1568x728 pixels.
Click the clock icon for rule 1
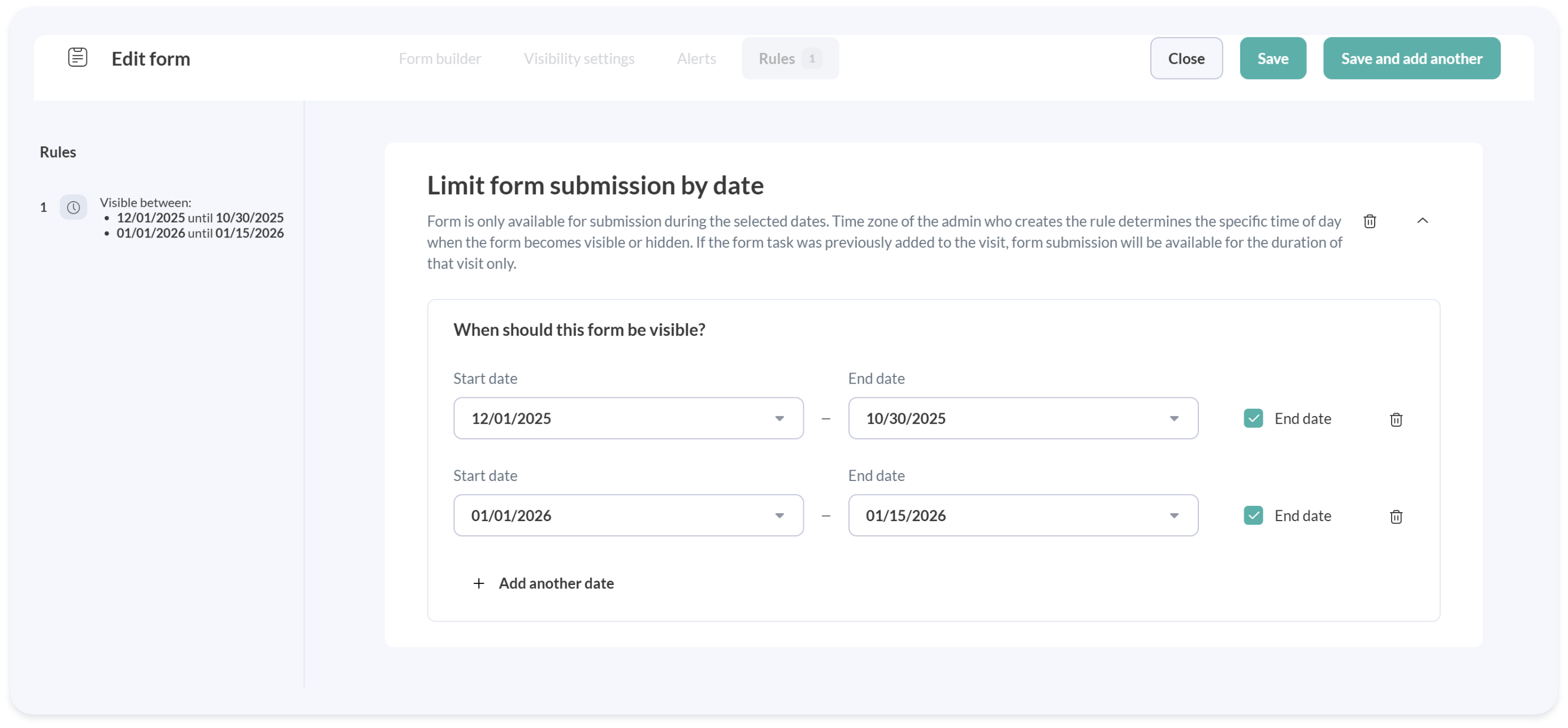tap(73, 207)
